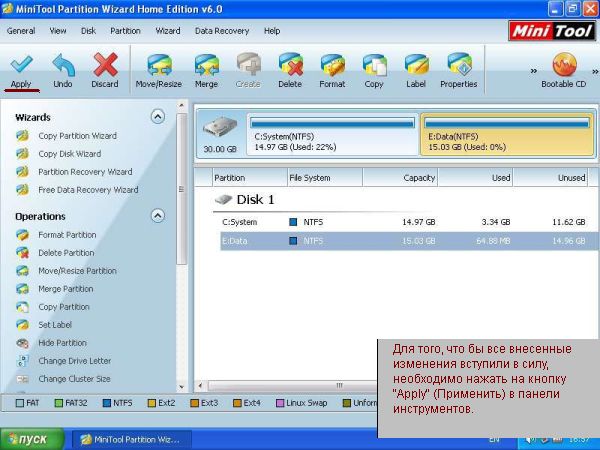Open the Disk menu
The height and width of the screenshot is (450, 600).
88,31
